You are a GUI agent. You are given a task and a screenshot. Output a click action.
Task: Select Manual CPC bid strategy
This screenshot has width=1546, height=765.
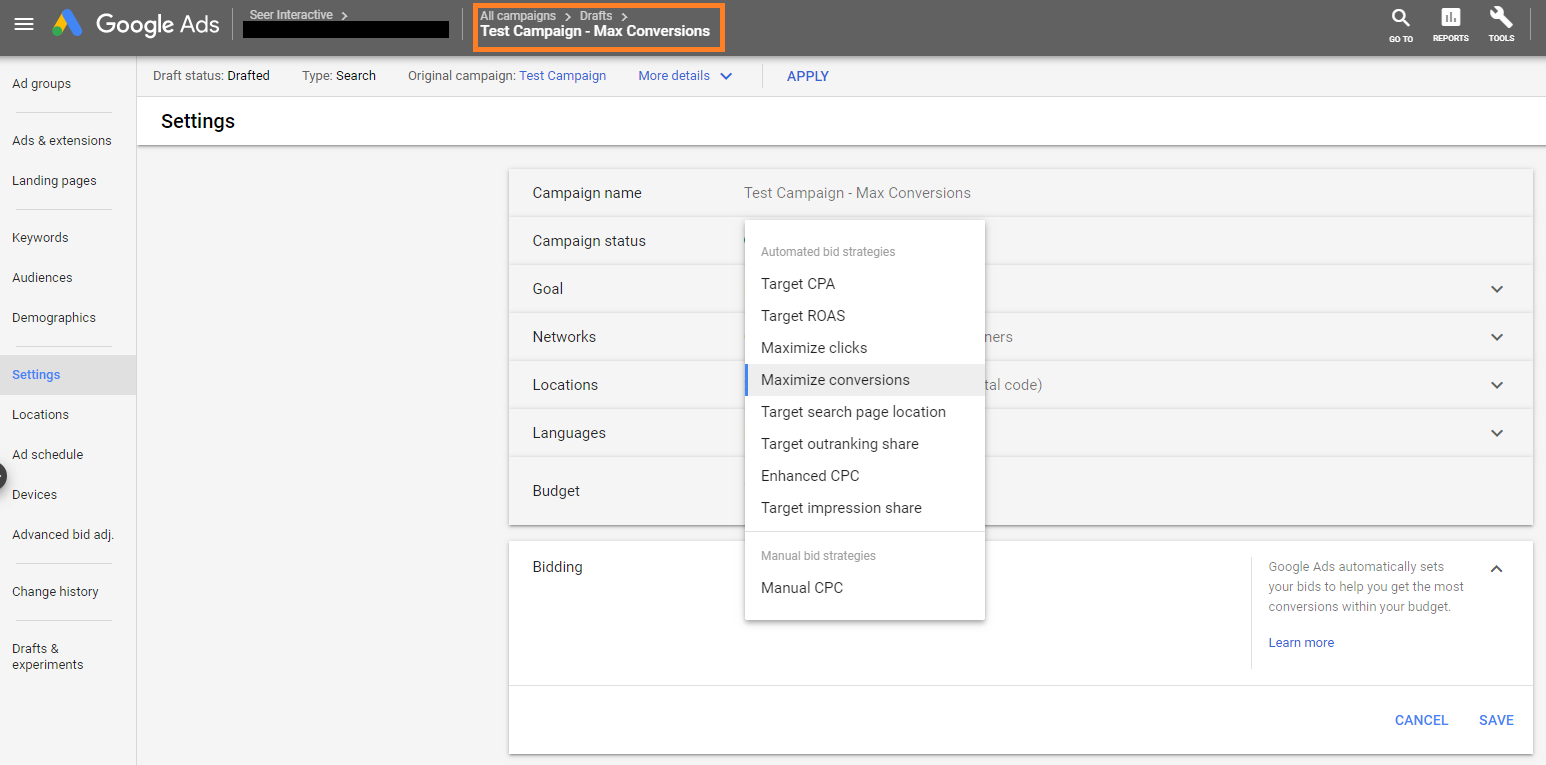pyautogui.click(x=801, y=588)
